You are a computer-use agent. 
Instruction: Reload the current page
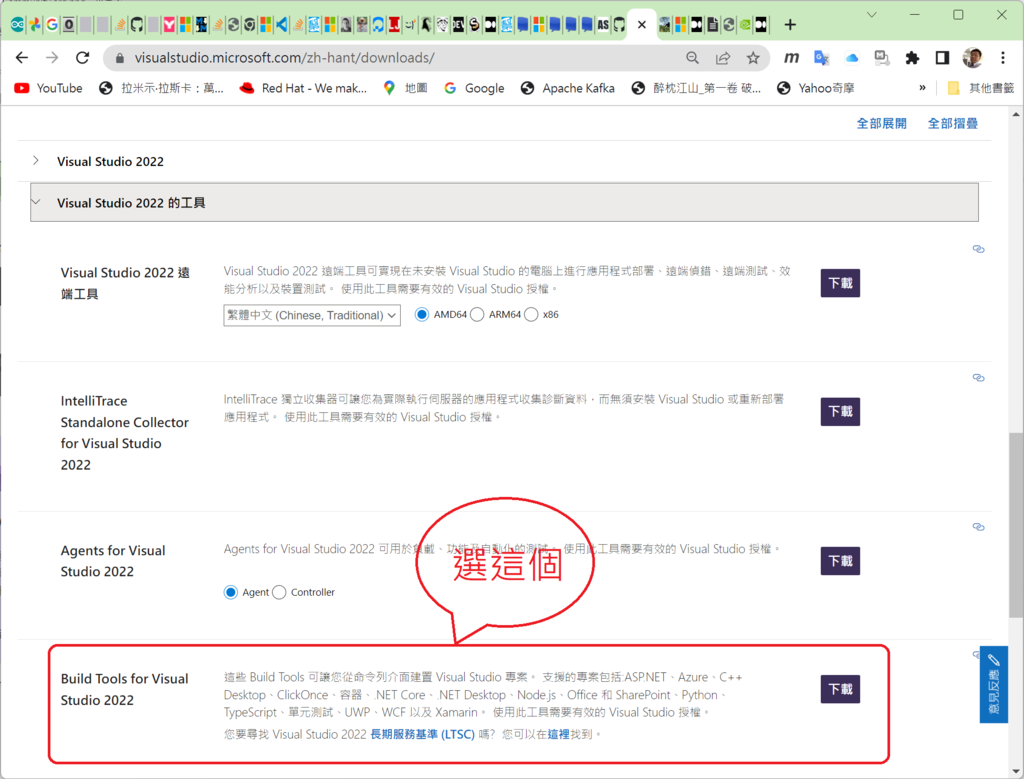(x=82, y=57)
